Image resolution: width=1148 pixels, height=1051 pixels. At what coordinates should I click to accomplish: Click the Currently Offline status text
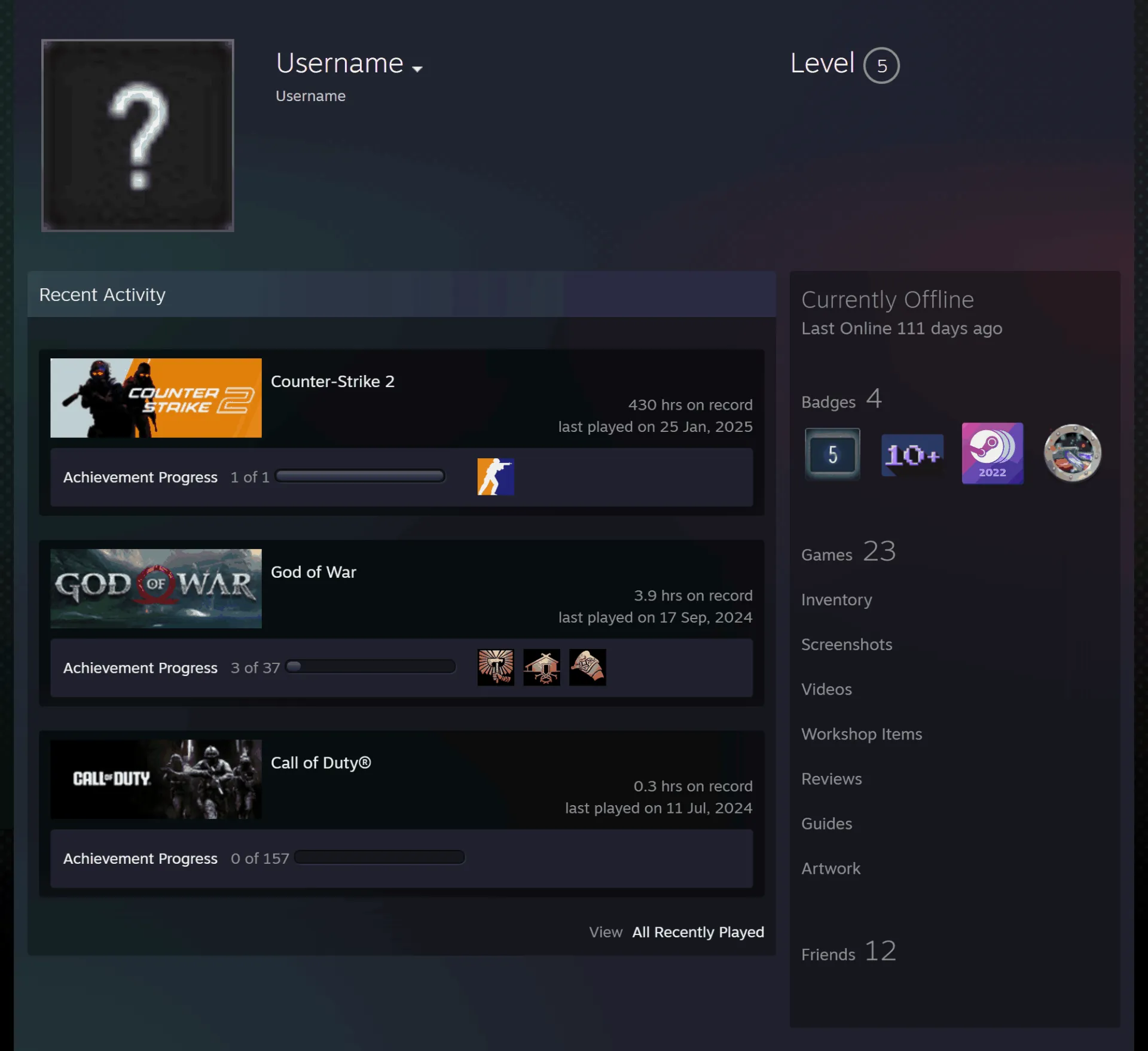click(x=887, y=300)
